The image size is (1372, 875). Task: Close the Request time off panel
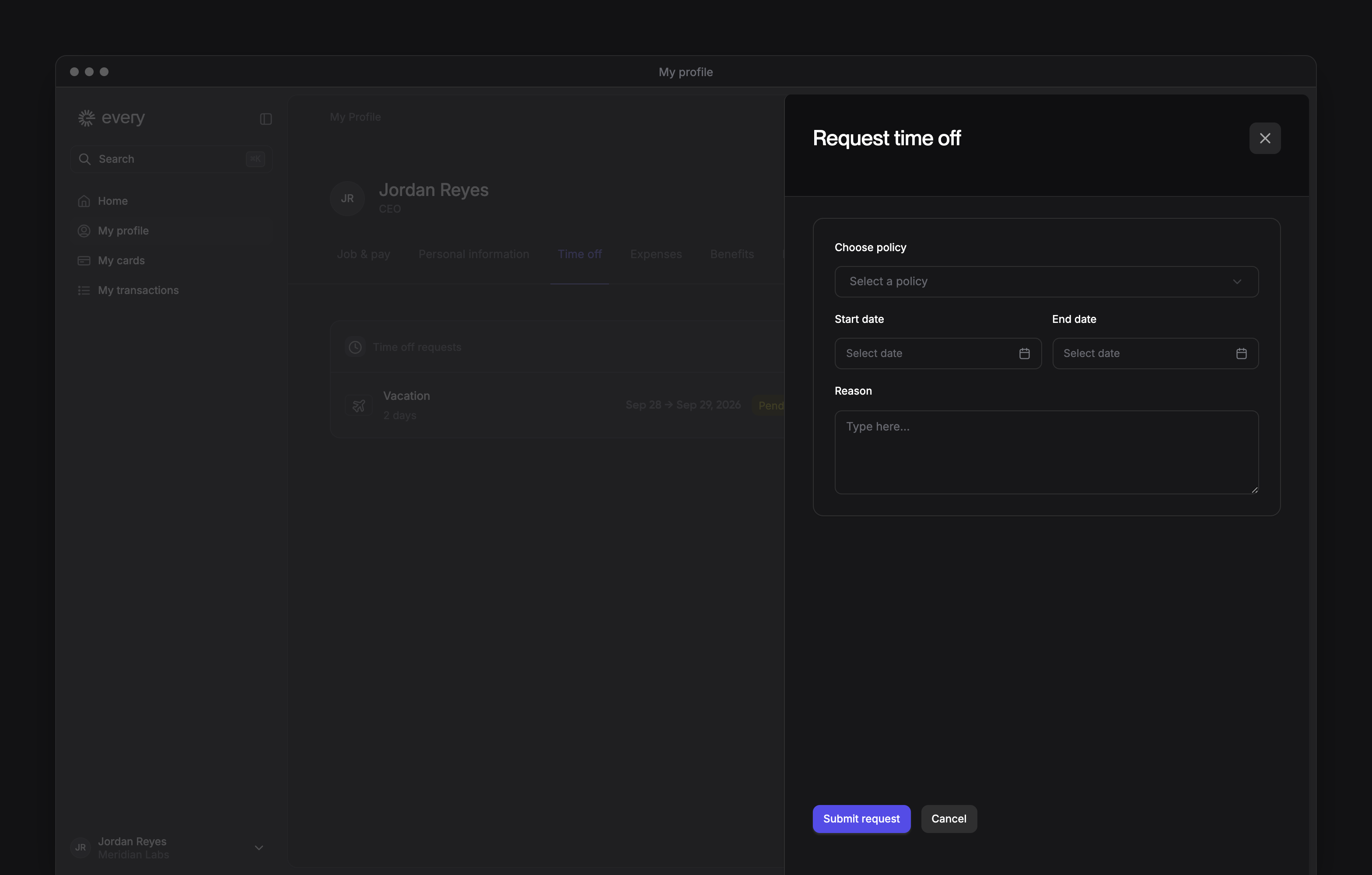1265,138
